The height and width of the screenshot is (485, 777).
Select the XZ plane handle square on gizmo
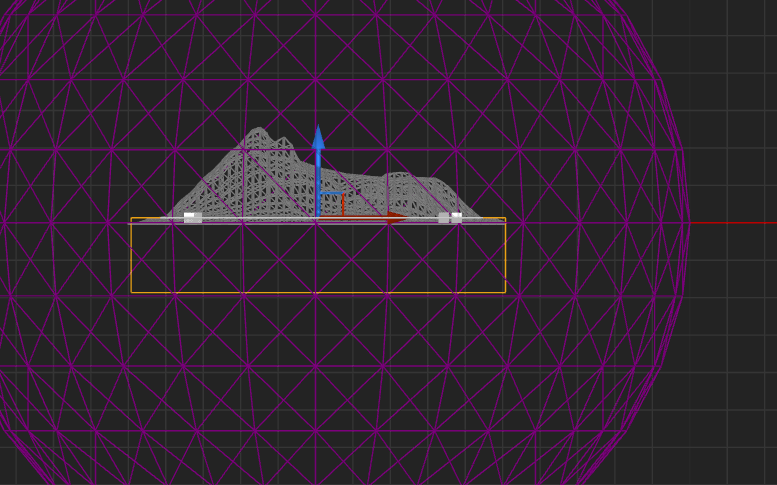click(x=331, y=205)
